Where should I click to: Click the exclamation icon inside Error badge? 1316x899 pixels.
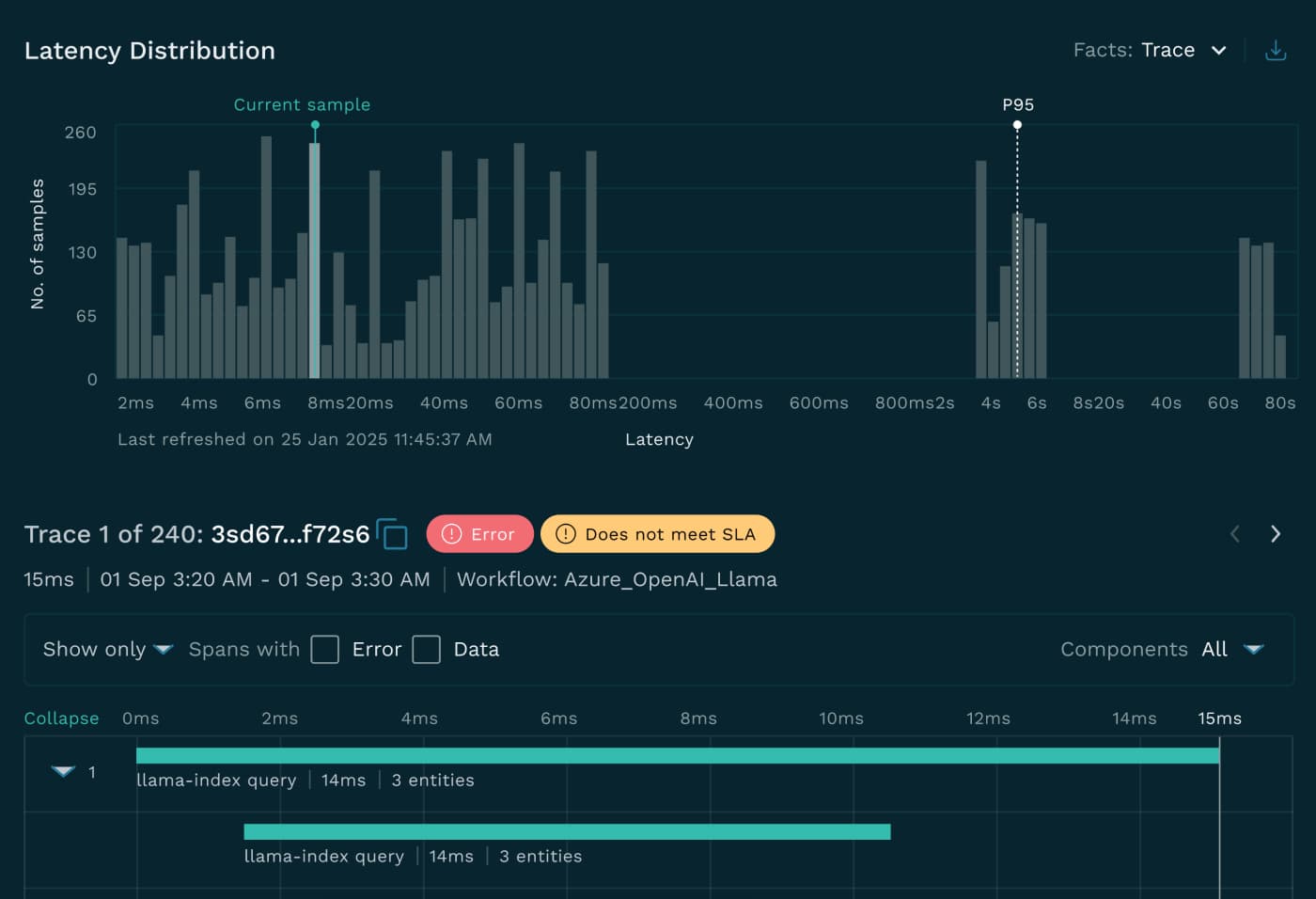tap(452, 533)
